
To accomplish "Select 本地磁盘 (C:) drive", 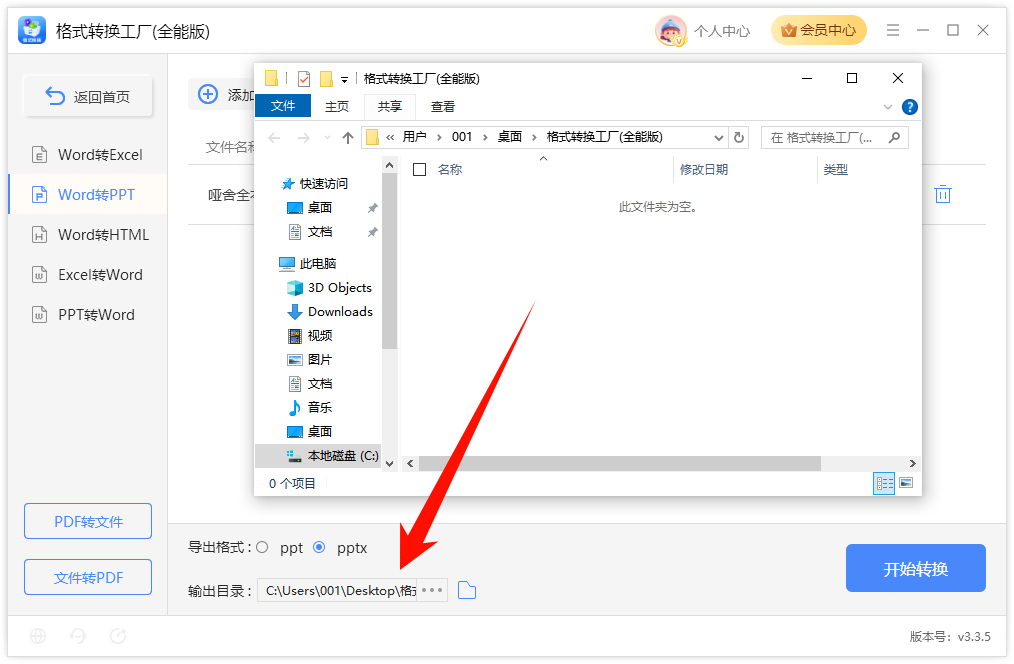I will click(319, 456).
